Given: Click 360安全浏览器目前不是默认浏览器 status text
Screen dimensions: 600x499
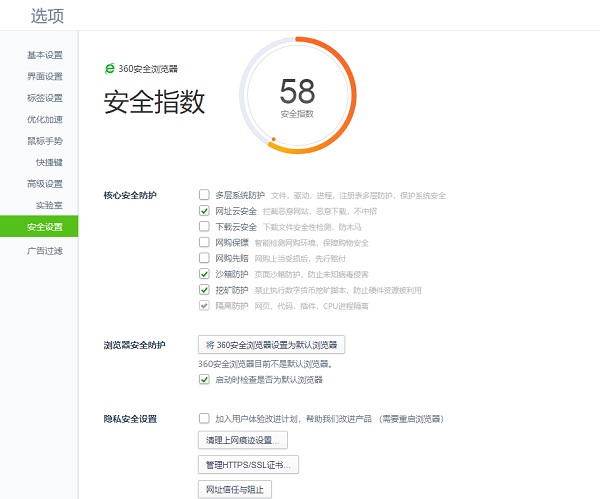Looking at the screenshot, I should (265, 364).
